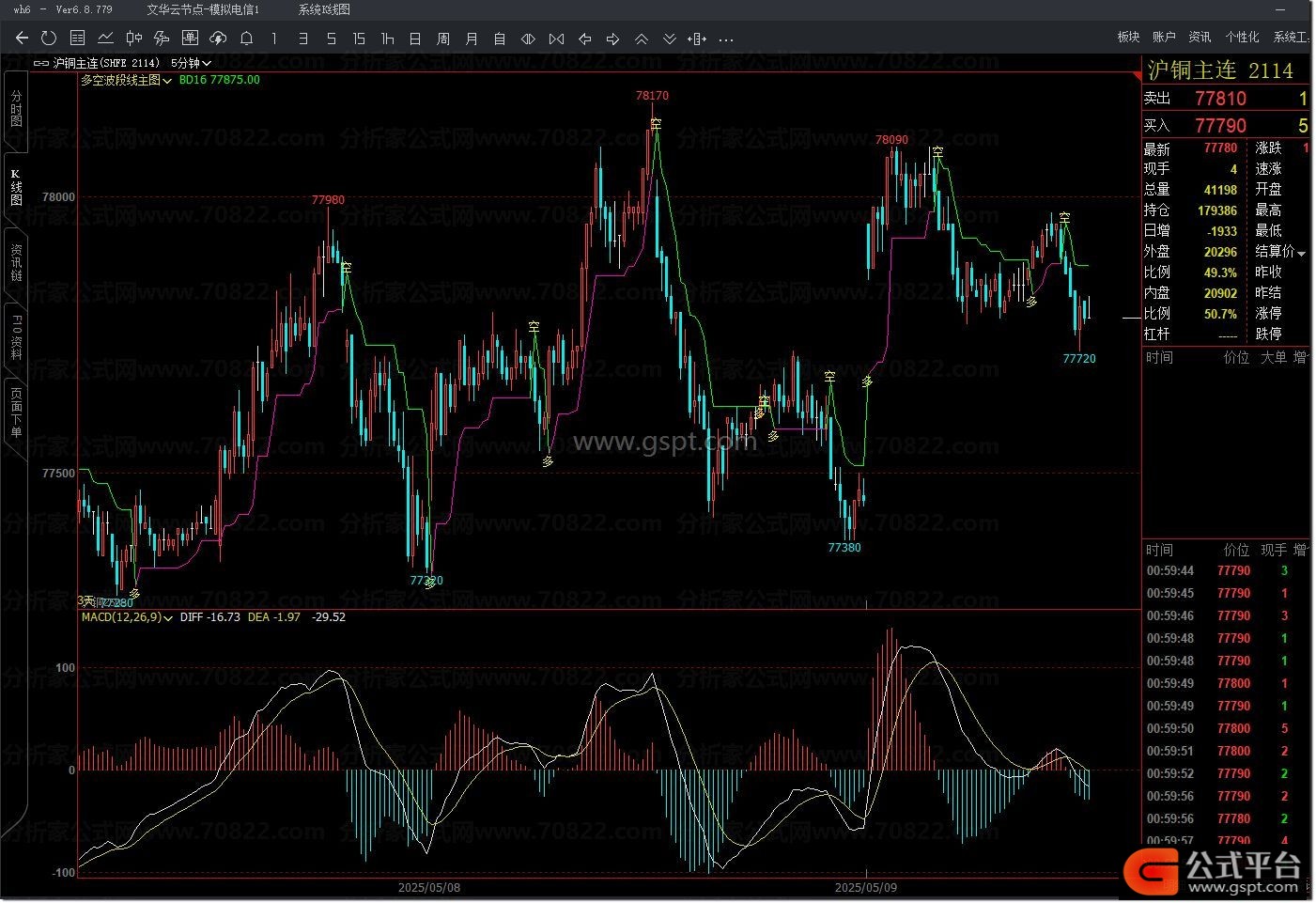Select the 15-minute period

pyautogui.click(x=359, y=39)
